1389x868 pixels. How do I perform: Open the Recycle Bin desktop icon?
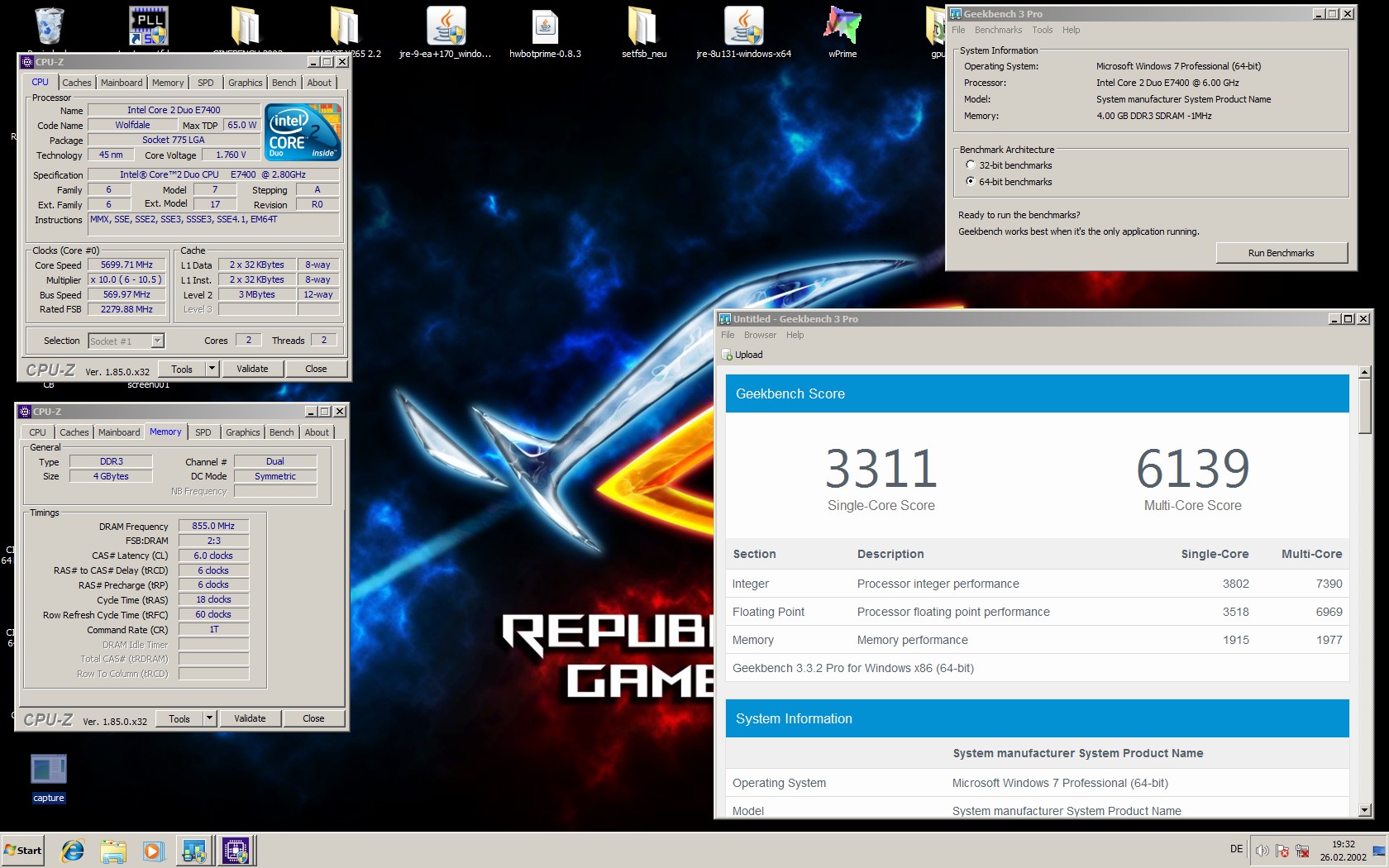pos(49,26)
